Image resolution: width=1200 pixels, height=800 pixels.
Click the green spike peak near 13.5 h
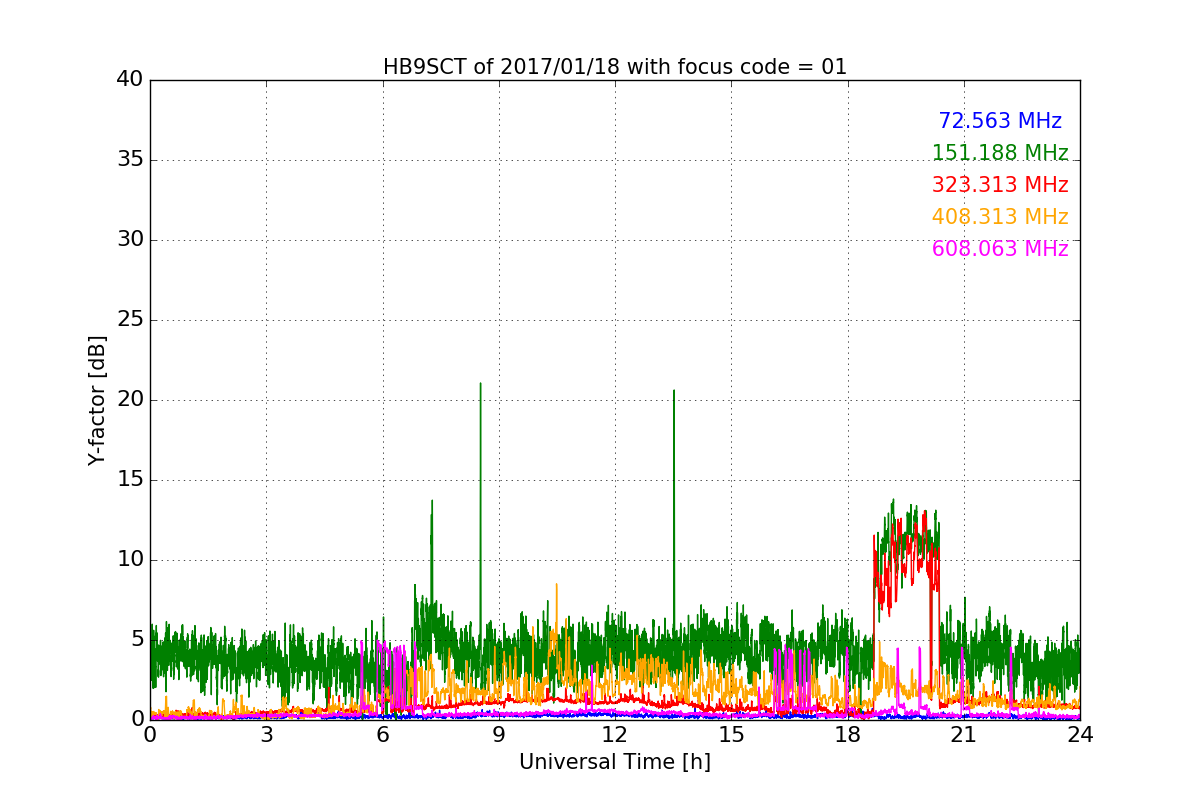click(674, 391)
